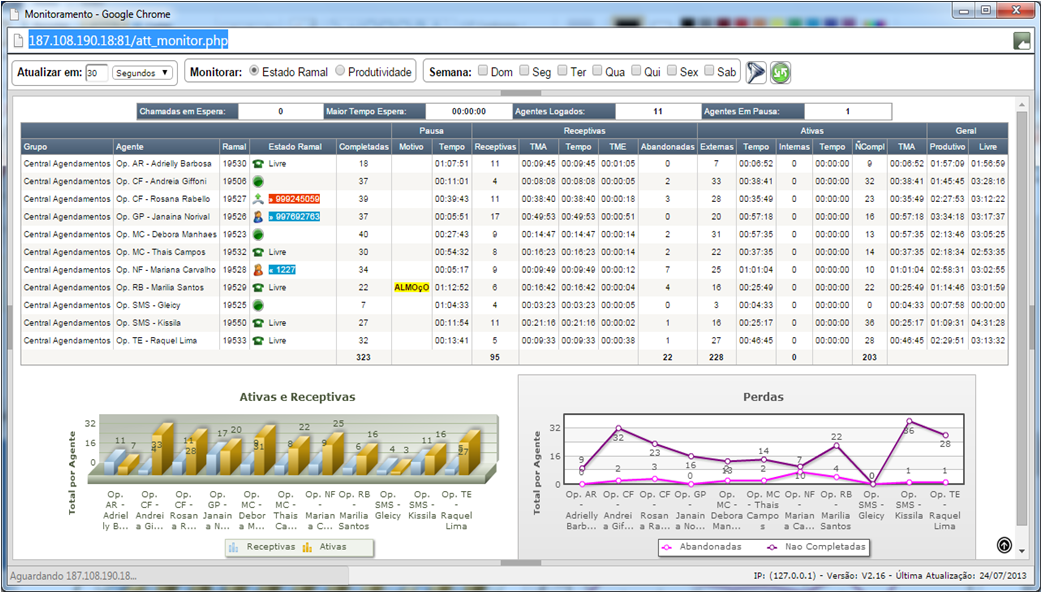Select the Produtividade radio button
The height and width of the screenshot is (593, 1042).
pyautogui.click(x=340, y=70)
